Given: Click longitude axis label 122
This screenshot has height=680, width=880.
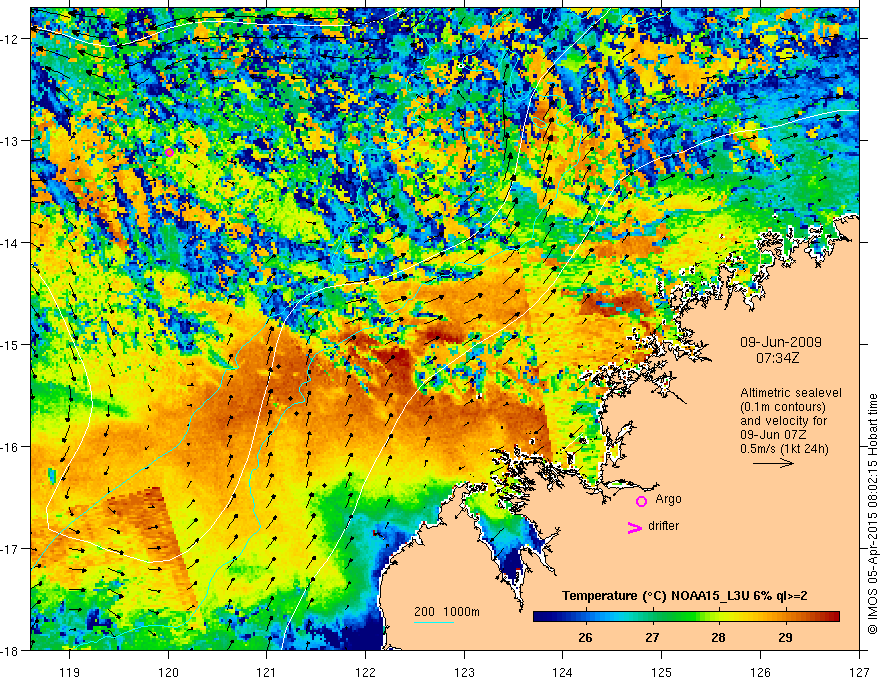Looking at the screenshot, I should (365, 672).
